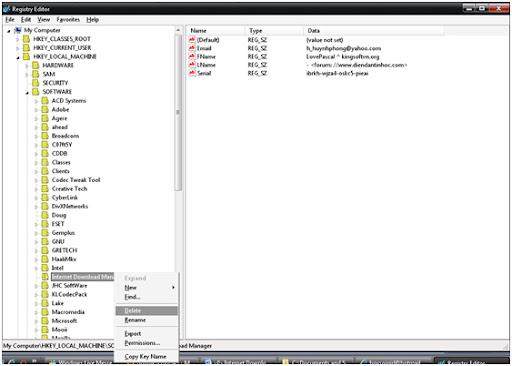This screenshot has height=366, width=512.
Task: Choose Delete in the context menu
Action: pyautogui.click(x=146, y=310)
